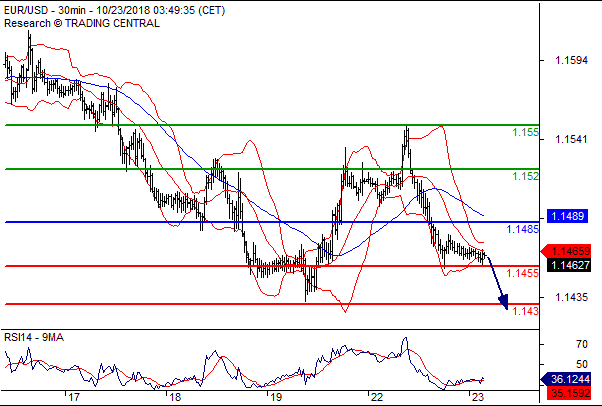Screen dimensions: 602x406
Task: Select the green 1.152 resistance level label
Action: [x=526, y=176]
